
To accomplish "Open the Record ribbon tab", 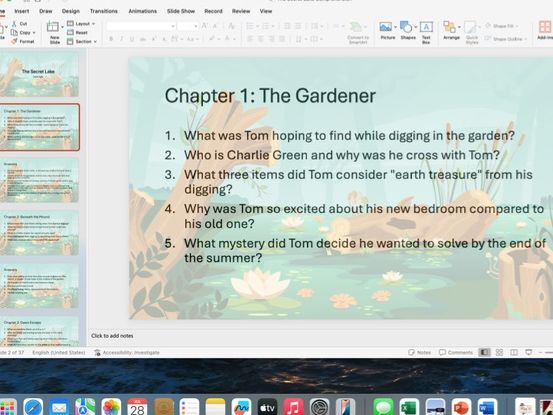I will [213, 11].
